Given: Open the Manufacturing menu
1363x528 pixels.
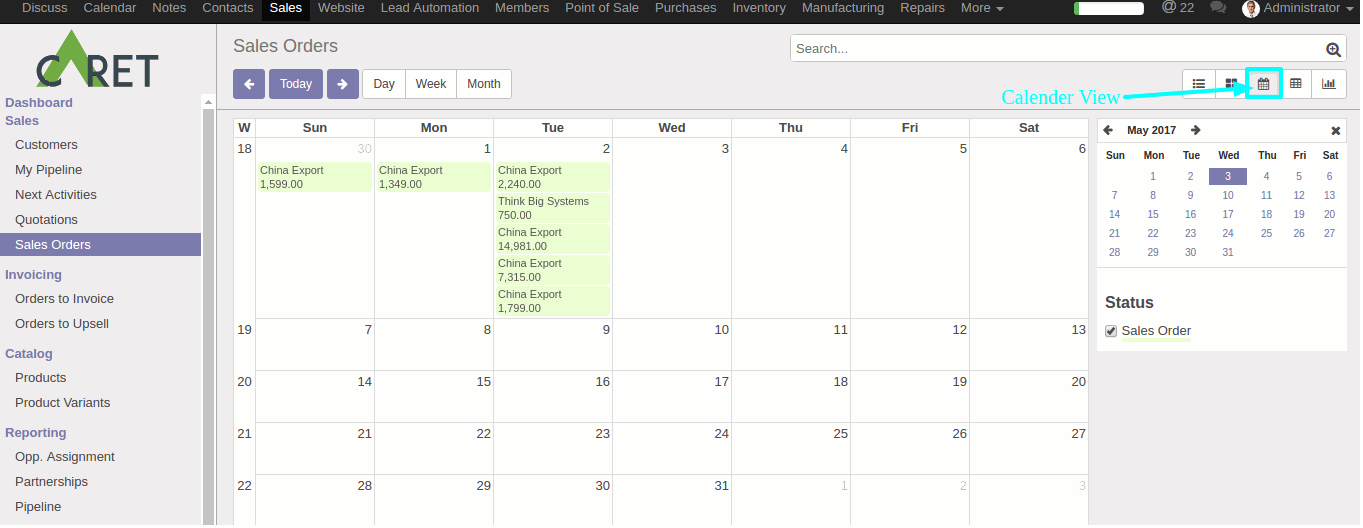Looking at the screenshot, I should [x=843, y=8].
